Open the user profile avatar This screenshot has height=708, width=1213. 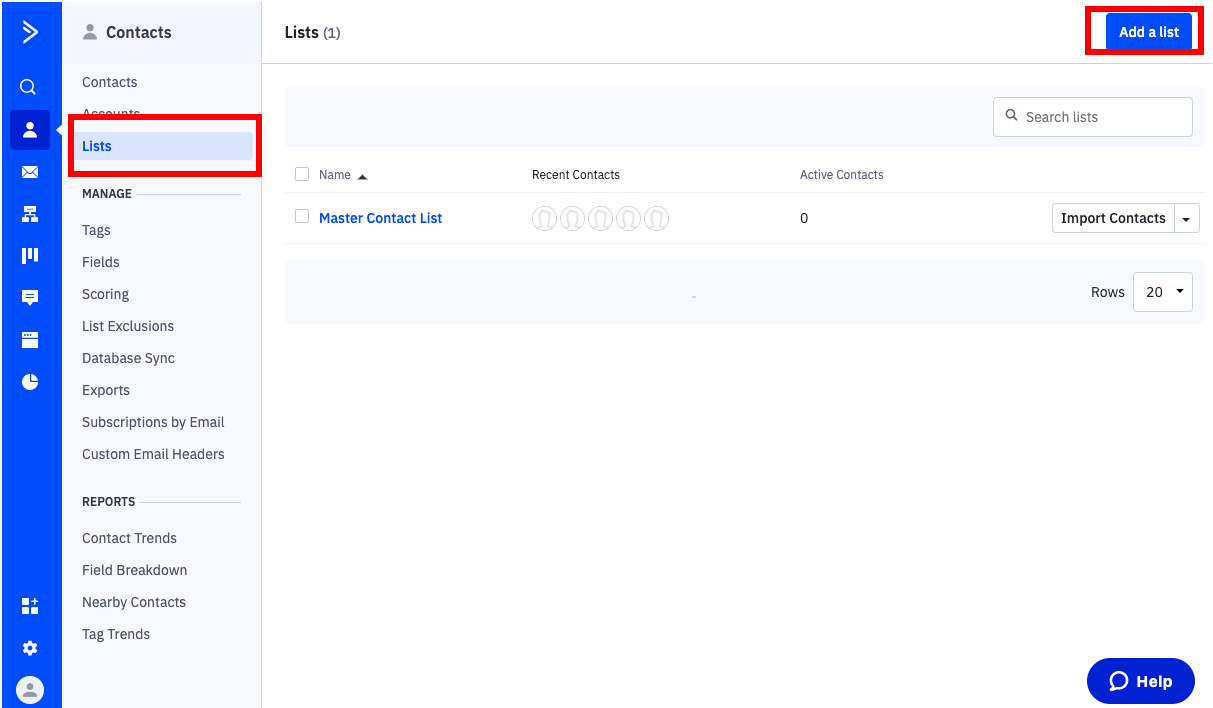pos(30,690)
